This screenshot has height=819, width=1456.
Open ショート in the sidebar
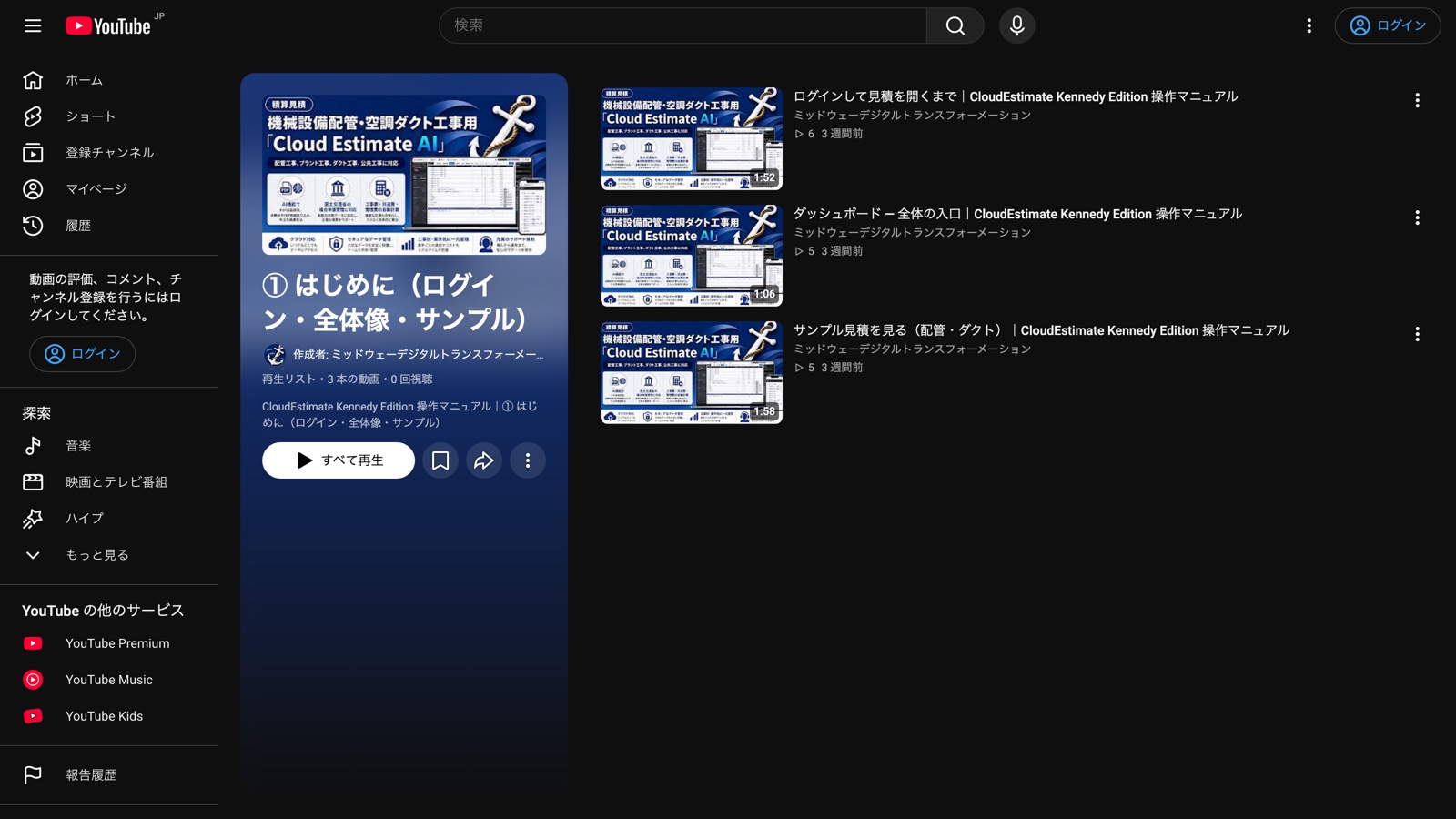click(x=109, y=116)
